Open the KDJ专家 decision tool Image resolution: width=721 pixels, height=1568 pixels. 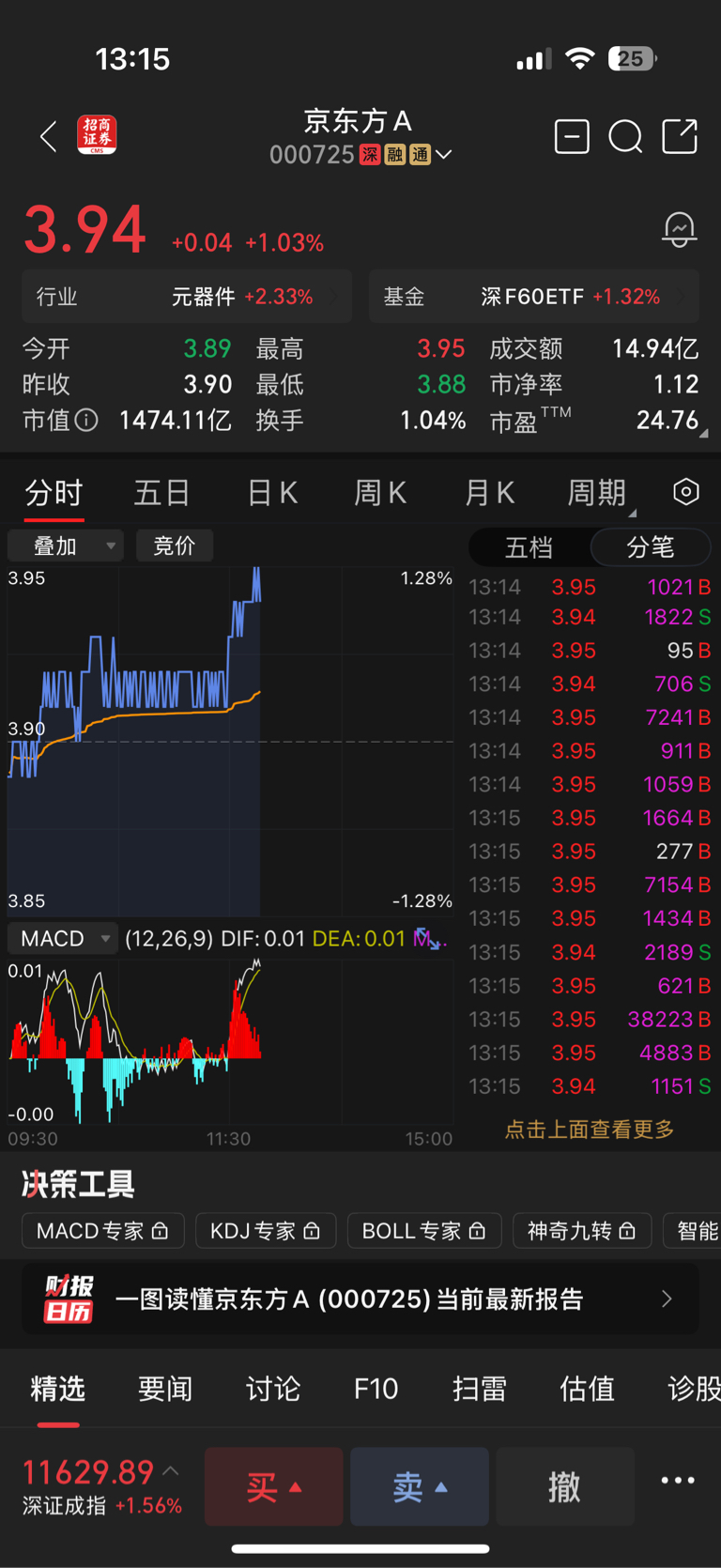(x=266, y=1230)
